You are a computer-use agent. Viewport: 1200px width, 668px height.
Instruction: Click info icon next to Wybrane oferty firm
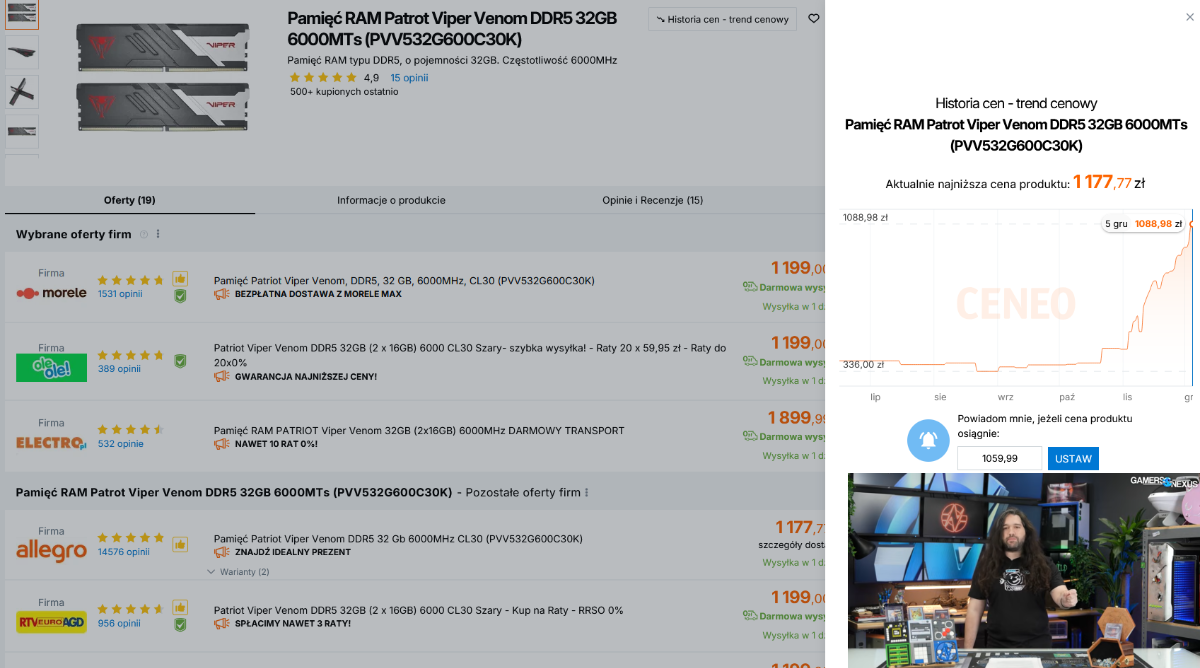click(144, 234)
